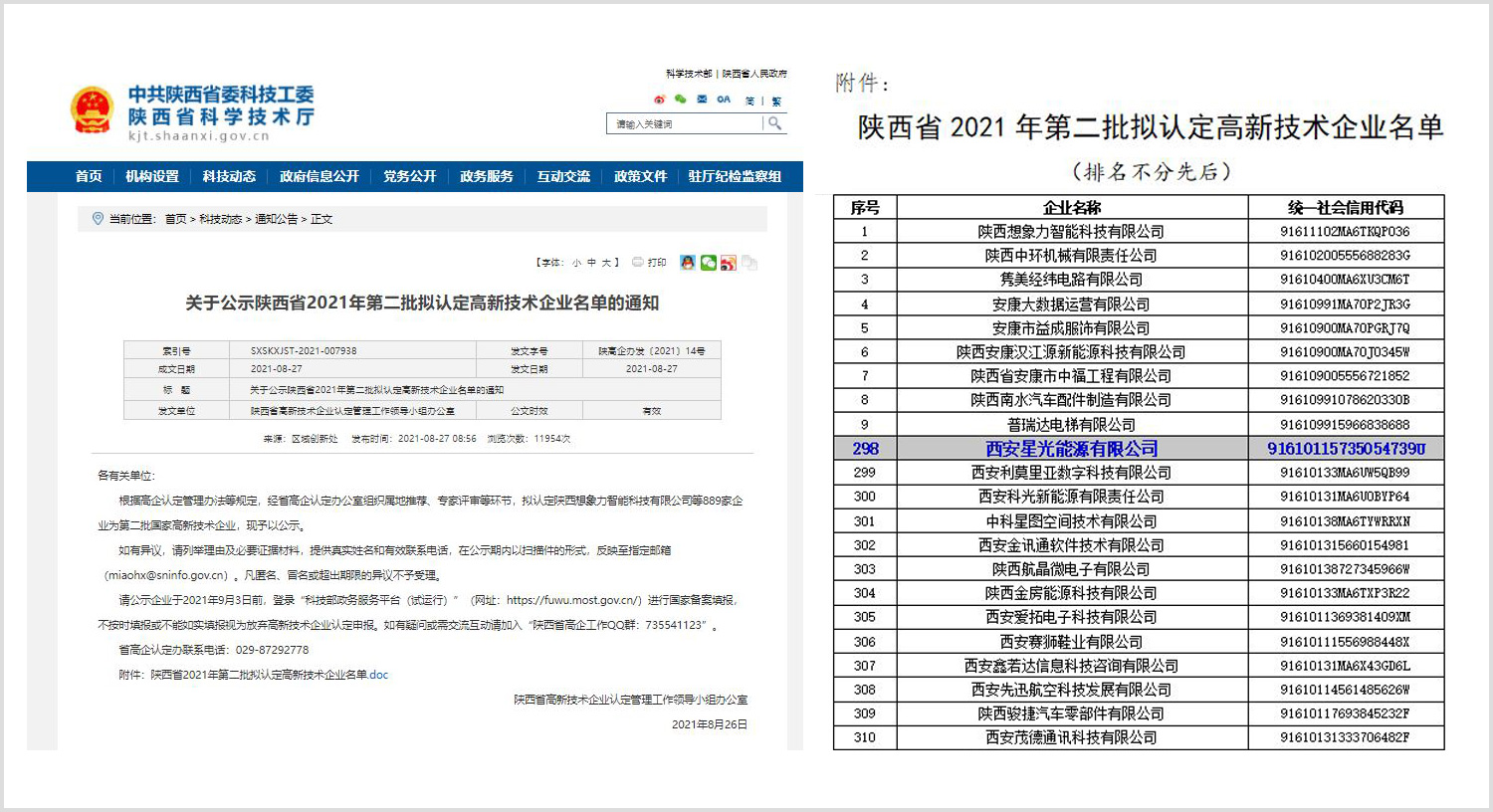Open the 驻厅纪检监察组 navigation menu

(x=735, y=176)
